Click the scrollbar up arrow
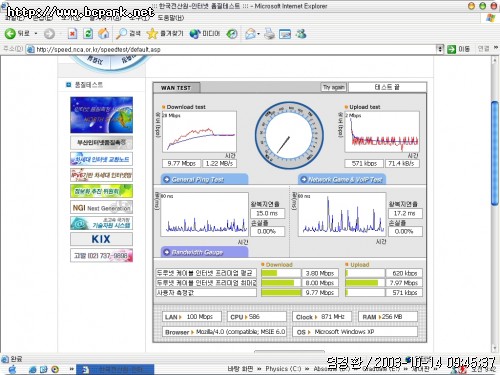 pyautogui.click(x=495, y=60)
